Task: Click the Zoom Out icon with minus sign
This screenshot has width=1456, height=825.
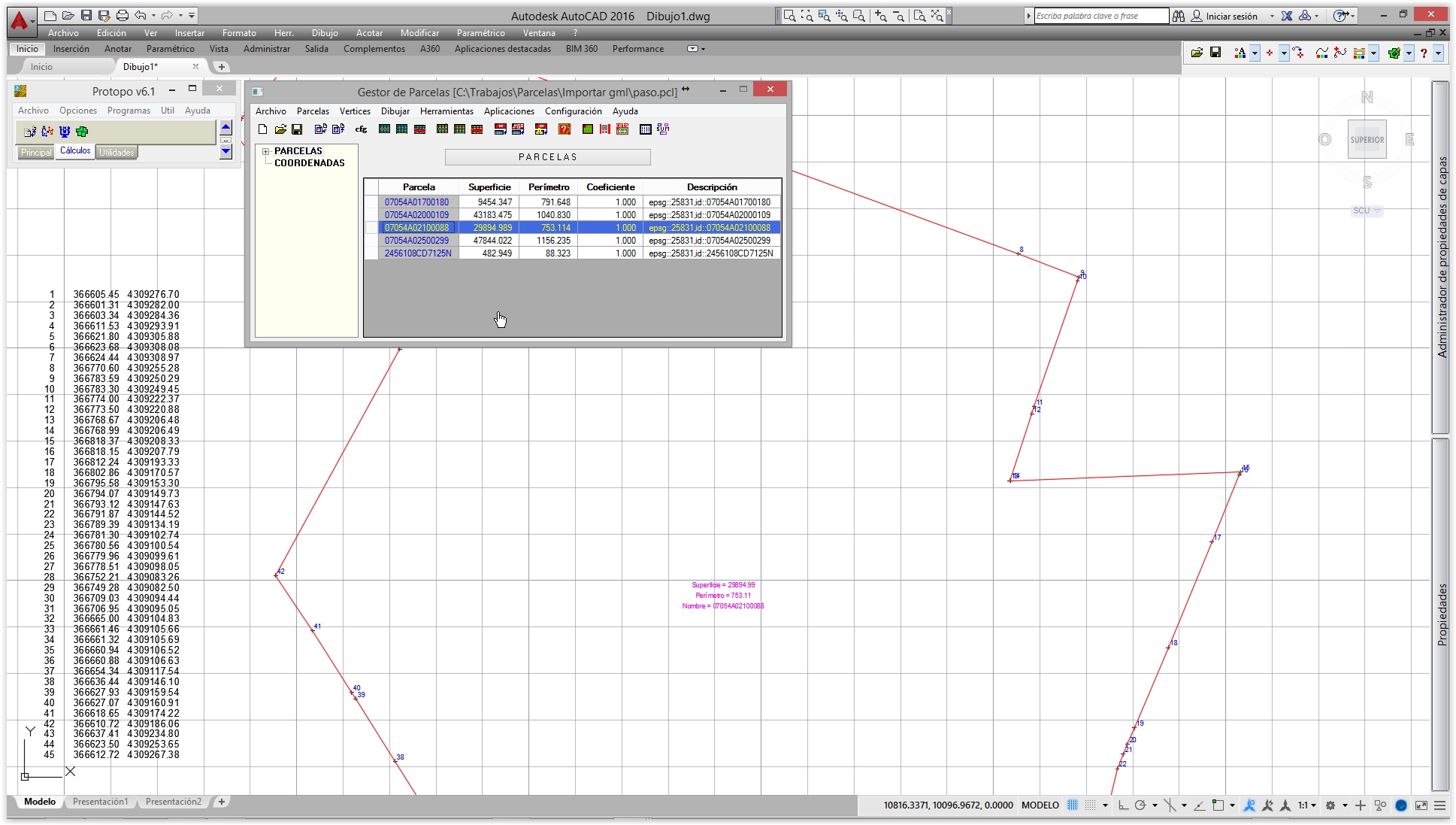Action: coord(899,15)
